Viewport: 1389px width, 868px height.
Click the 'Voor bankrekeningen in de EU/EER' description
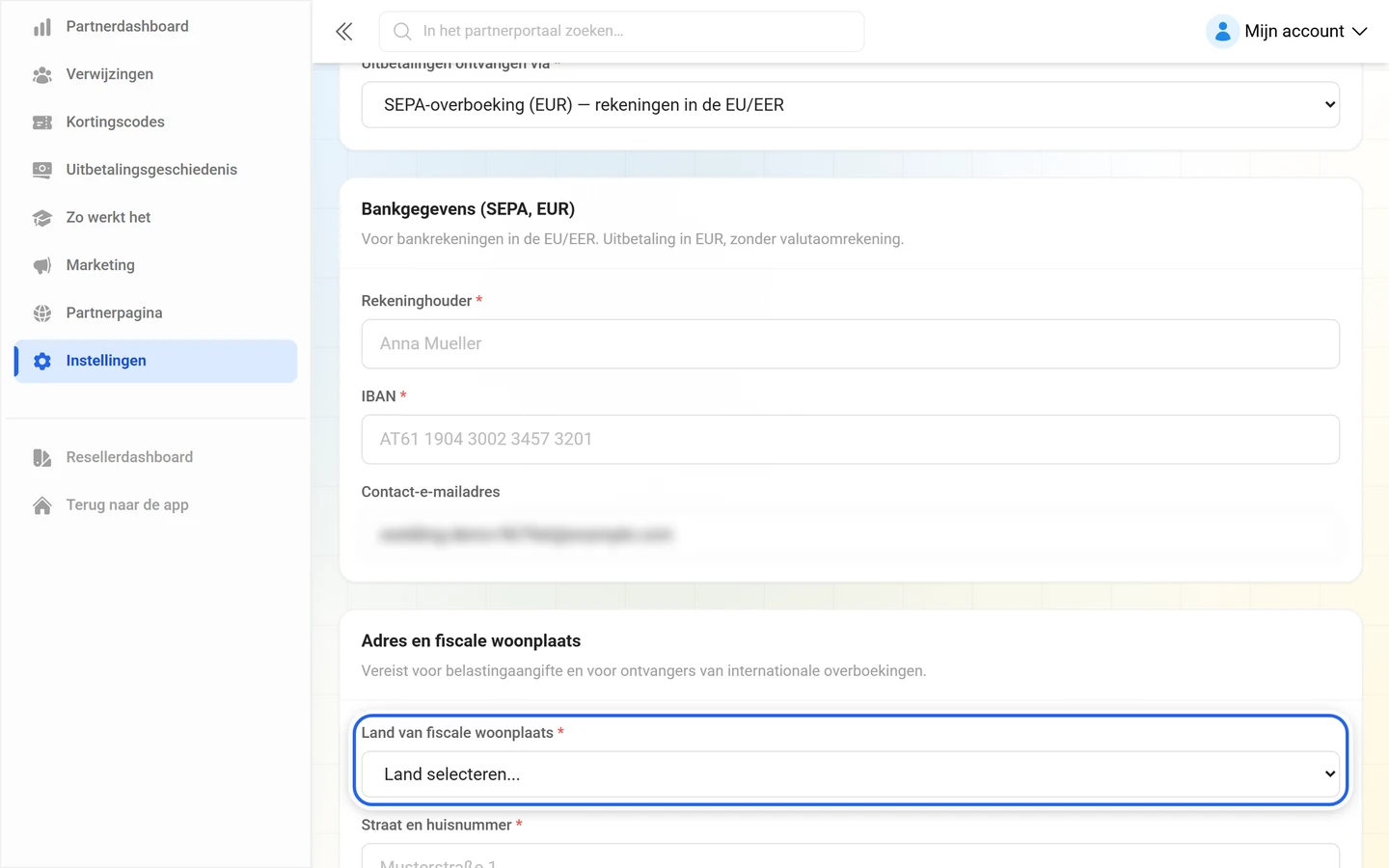point(632,239)
